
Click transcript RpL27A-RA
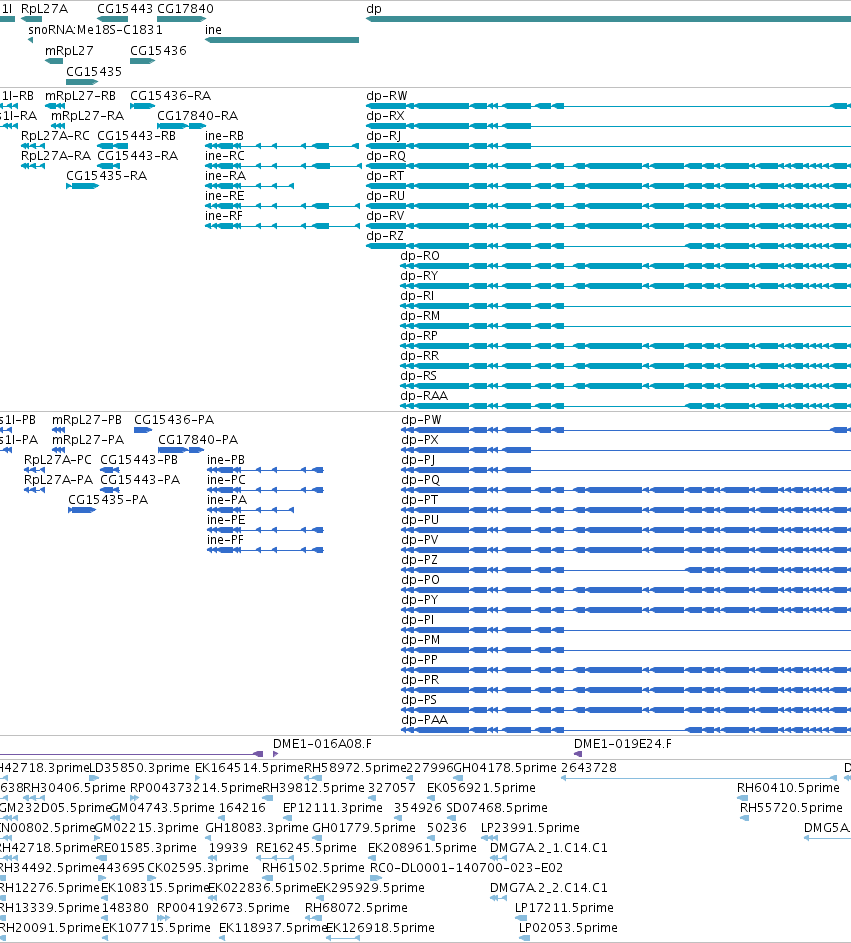point(56,156)
